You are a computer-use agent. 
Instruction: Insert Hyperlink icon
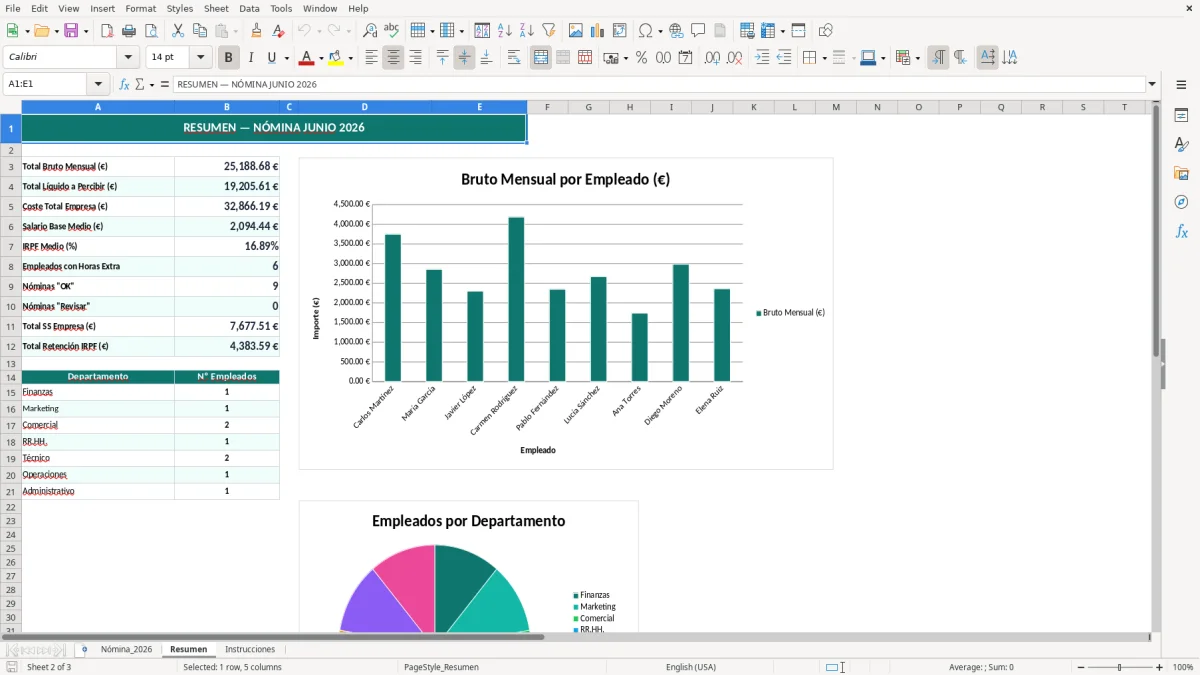coord(677,31)
